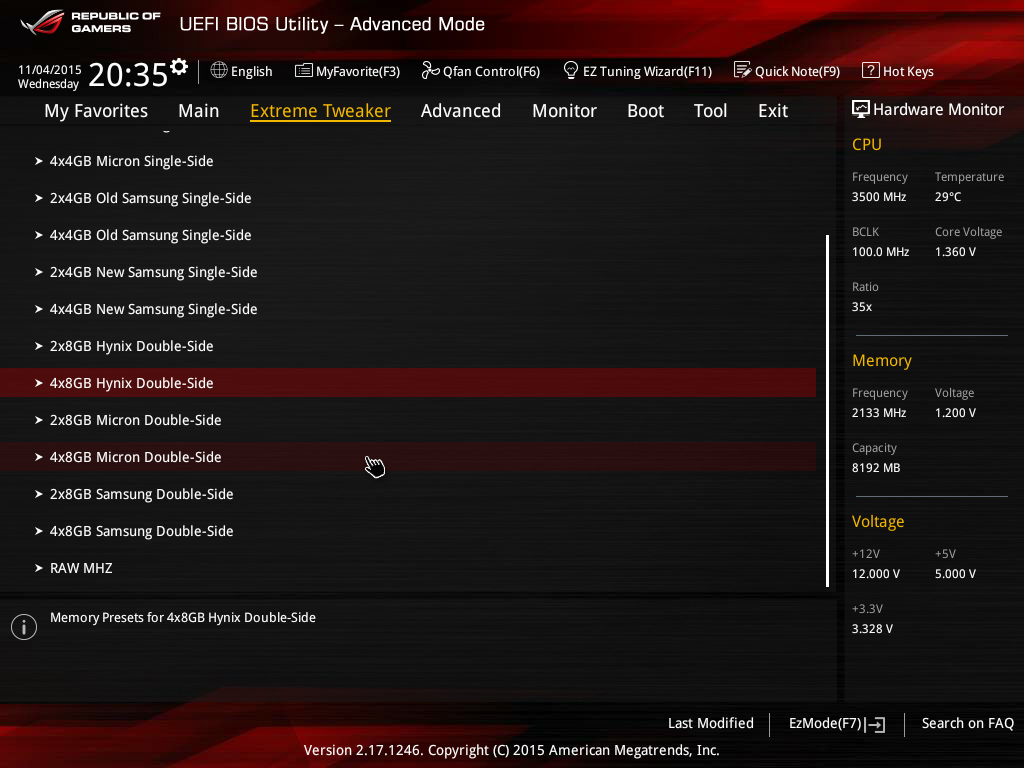
Task: Click +12V reading 12.000 V
Action: (876, 574)
